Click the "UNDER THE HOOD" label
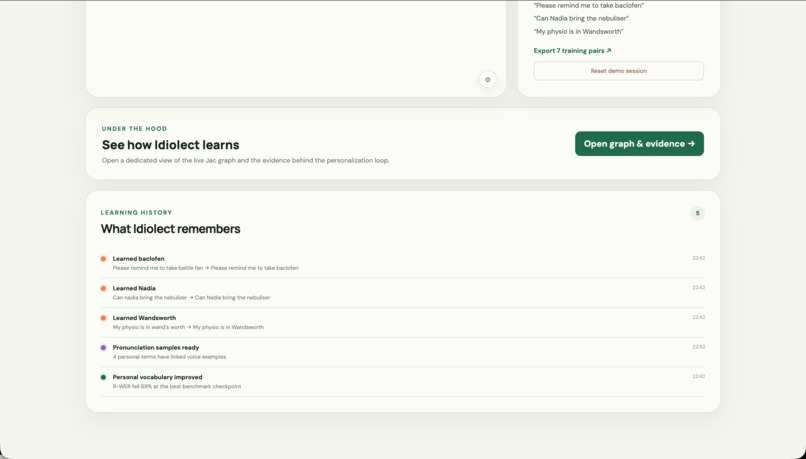Viewport: 806px width, 459px height. (134, 129)
